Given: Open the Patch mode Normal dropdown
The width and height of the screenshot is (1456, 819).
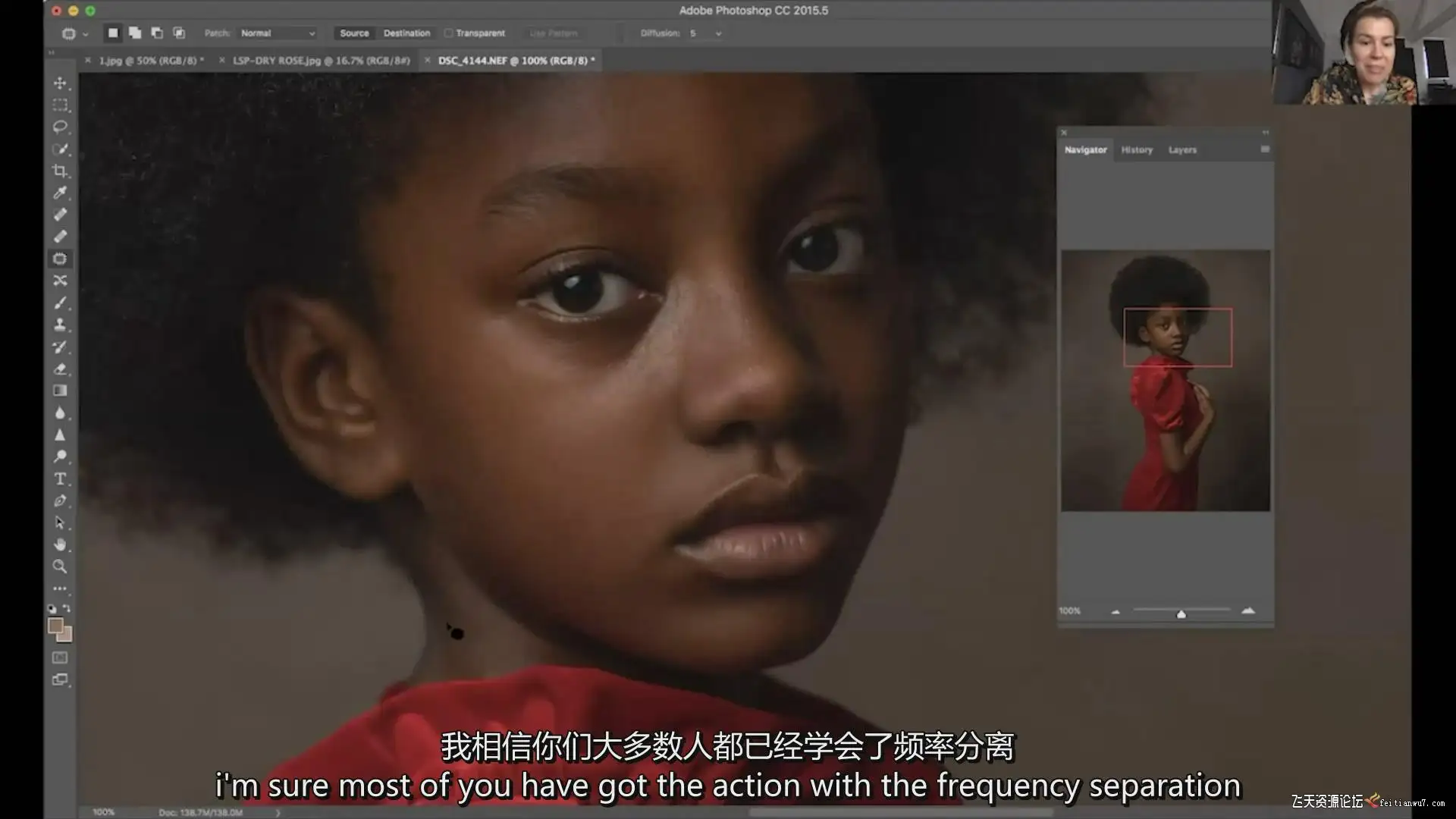Looking at the screenshot, I should tap(278, 33).
